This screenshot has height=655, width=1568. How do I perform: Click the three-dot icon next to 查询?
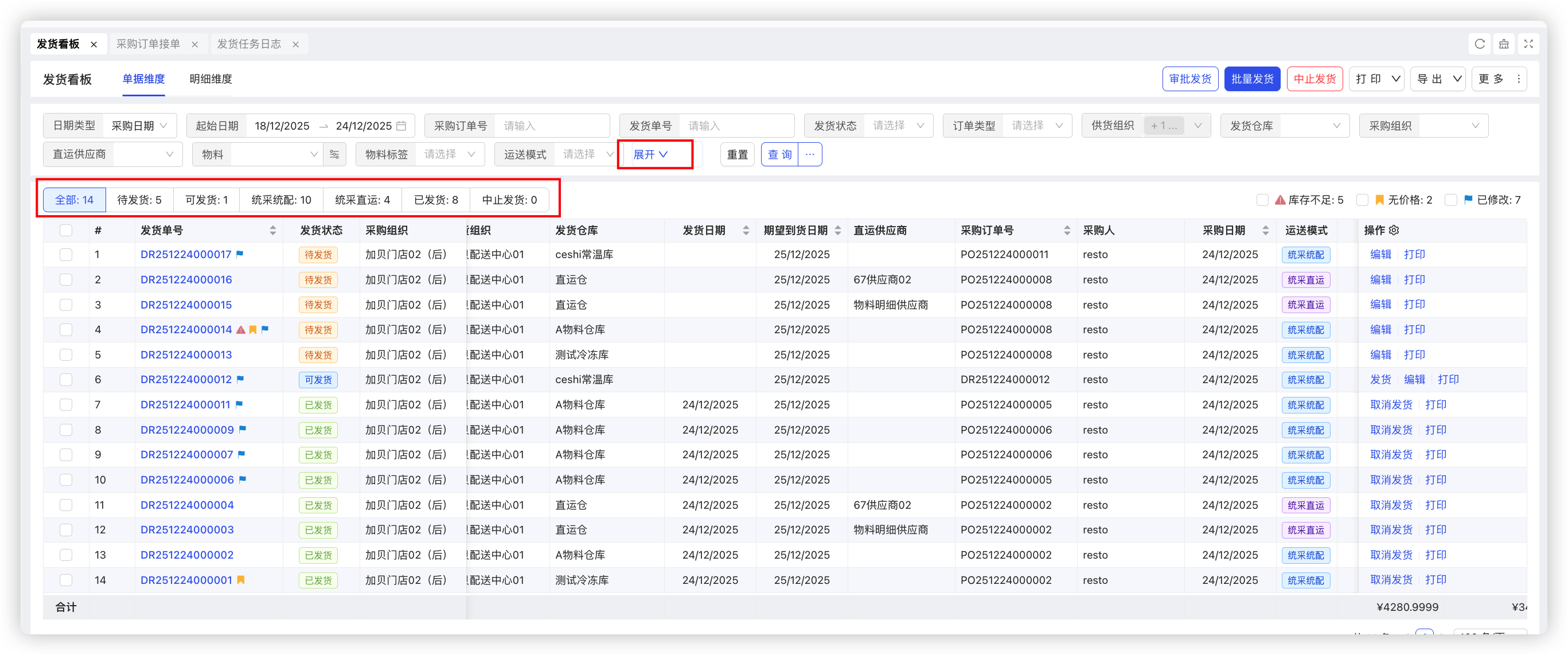point(810,155)
